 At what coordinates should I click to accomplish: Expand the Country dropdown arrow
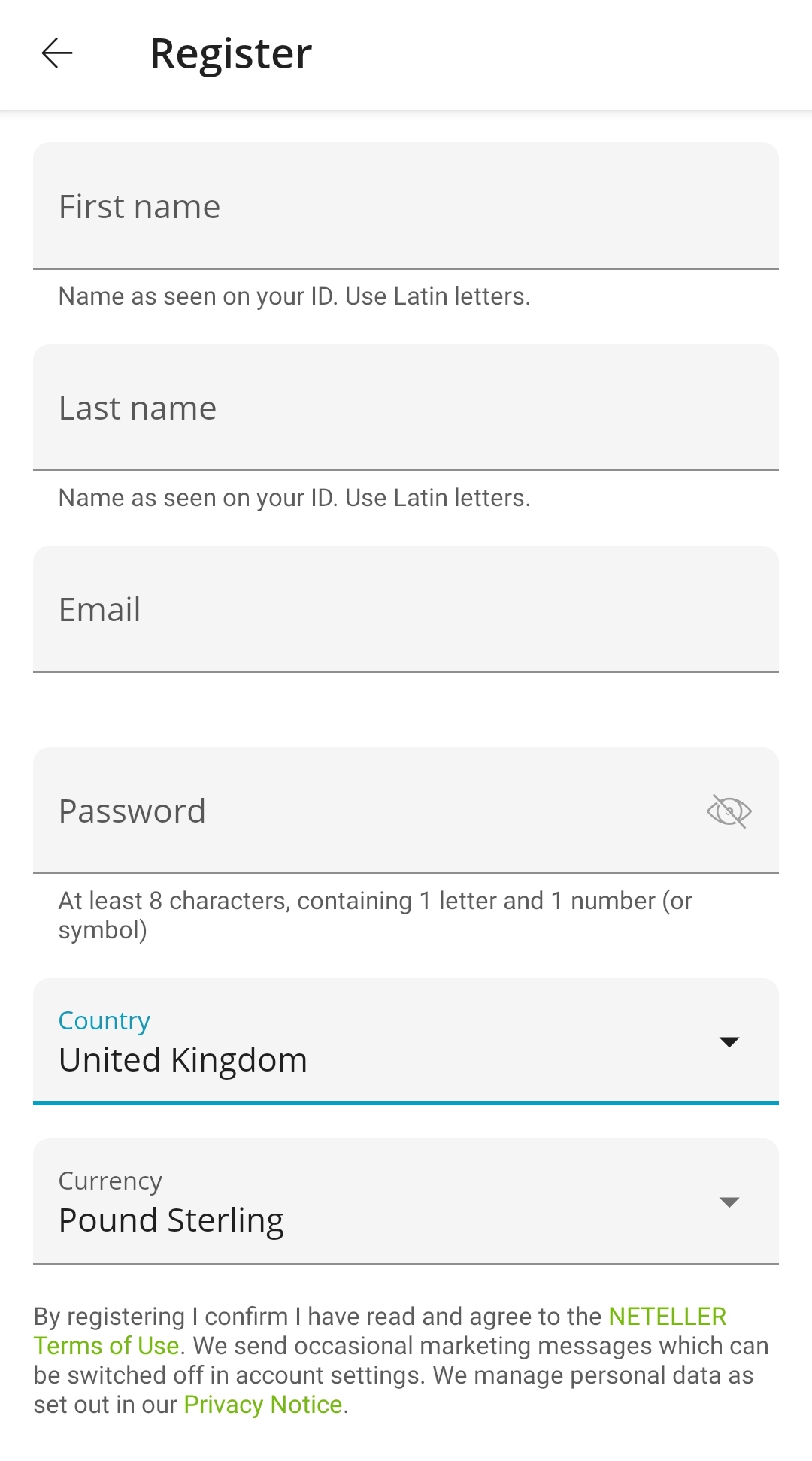coord(729,1041)
